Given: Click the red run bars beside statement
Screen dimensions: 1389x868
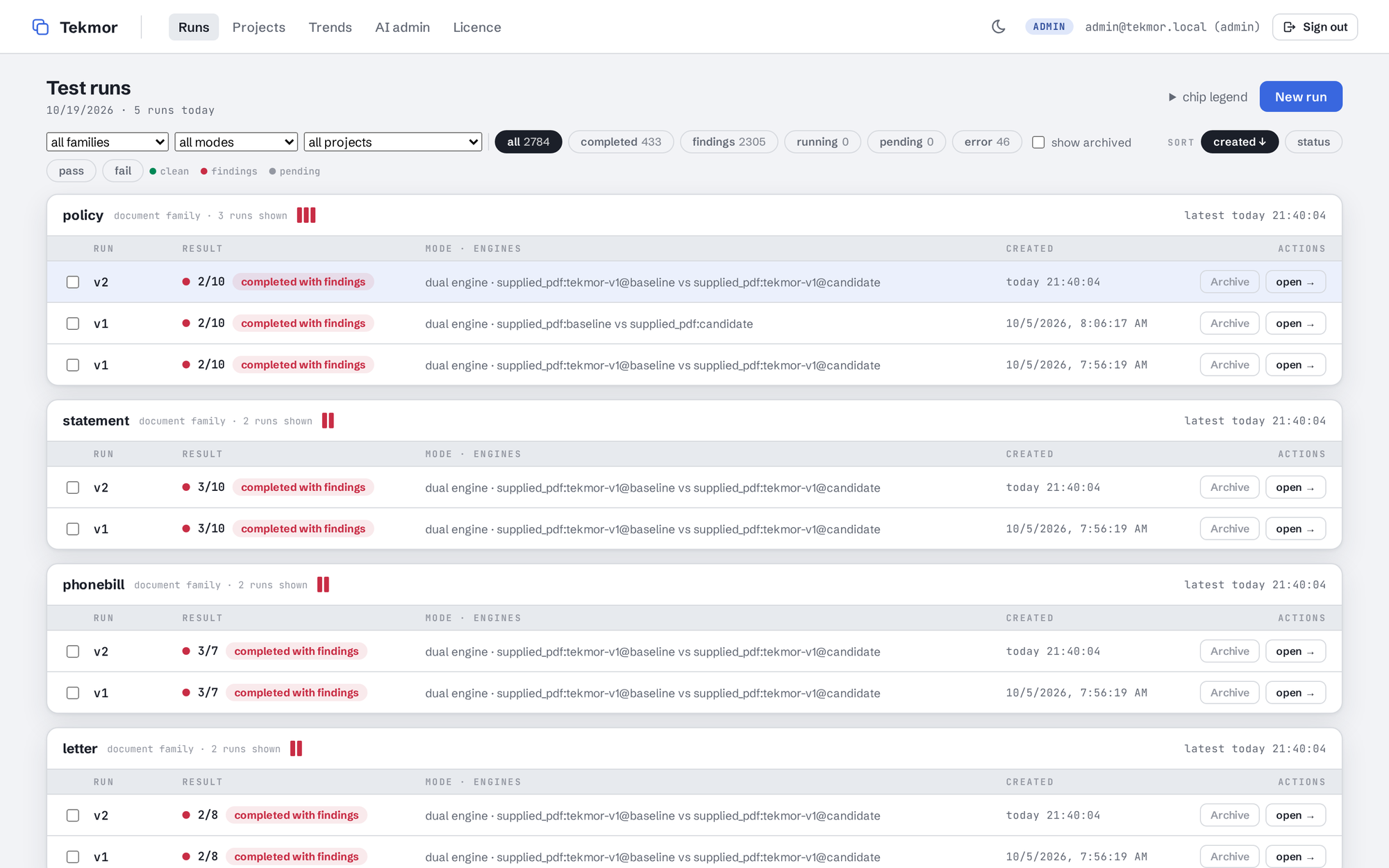Looking at the screenshot, I should pyautogui.click(x=328, y=421).
